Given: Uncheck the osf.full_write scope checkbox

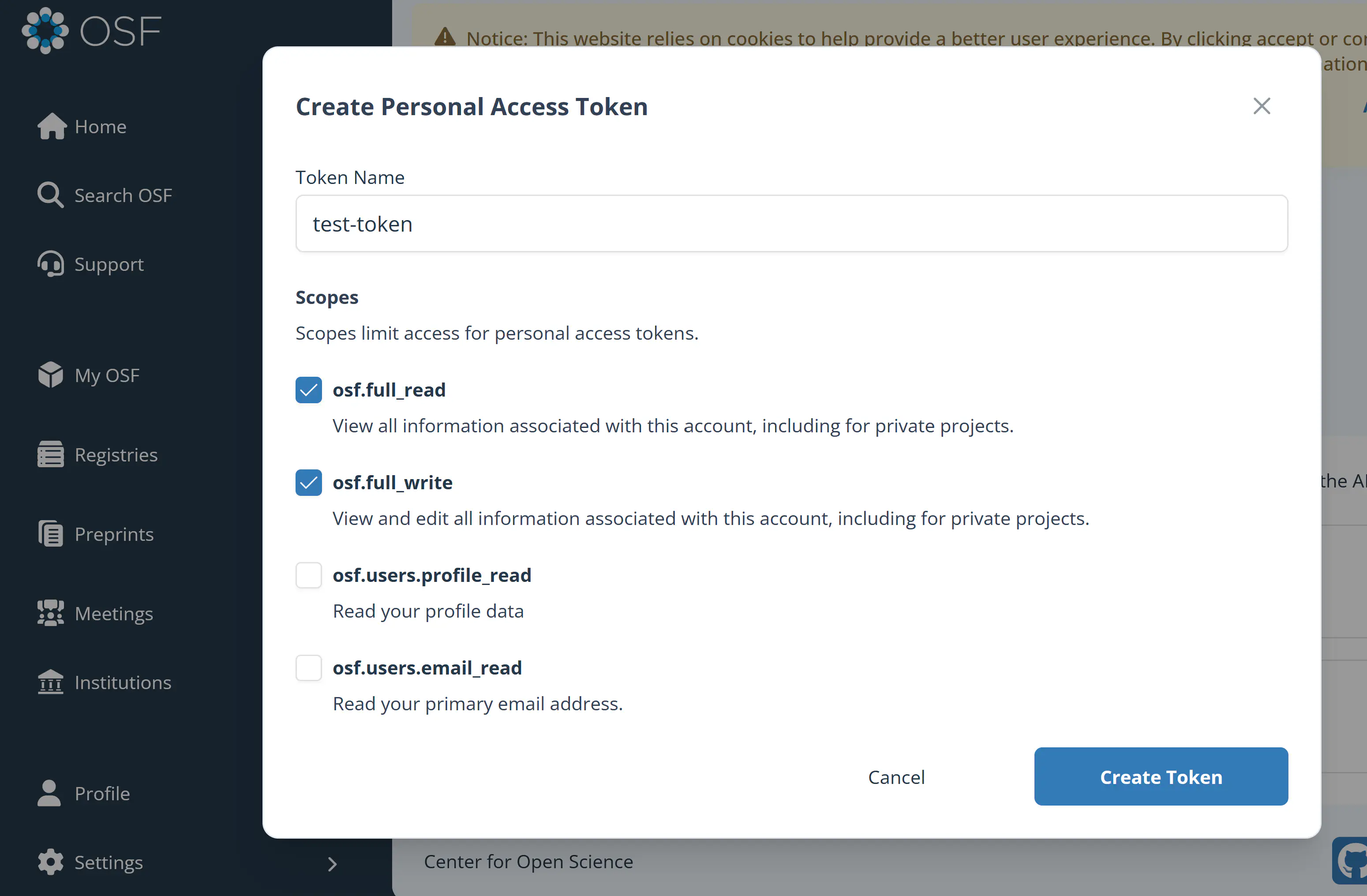Looking at the screenshot, I should tap(308, 483).
